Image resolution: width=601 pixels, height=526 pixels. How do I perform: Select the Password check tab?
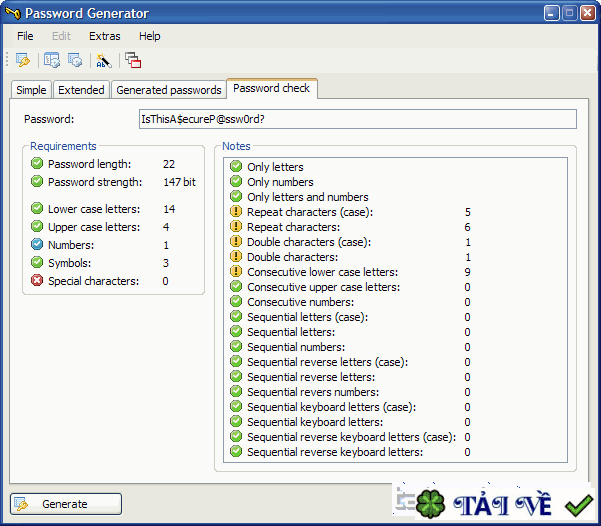[x=272, y=89]
